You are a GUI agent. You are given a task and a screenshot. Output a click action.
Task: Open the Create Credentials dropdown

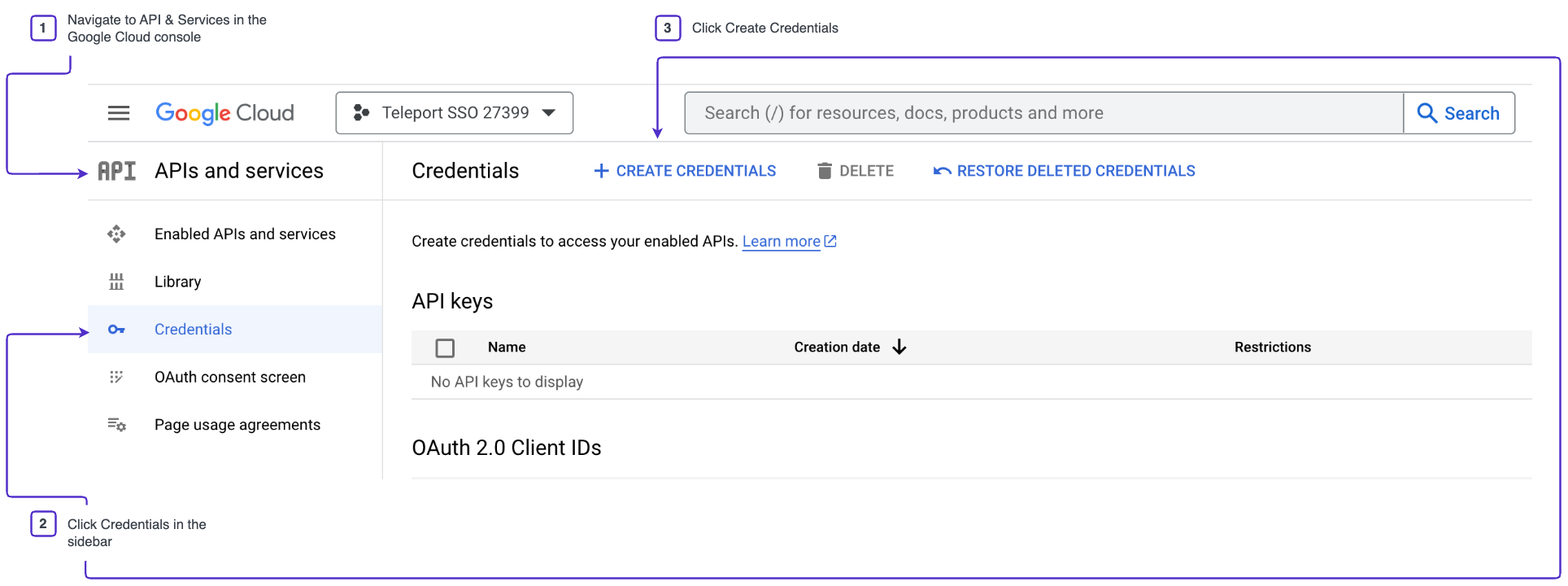685,171
